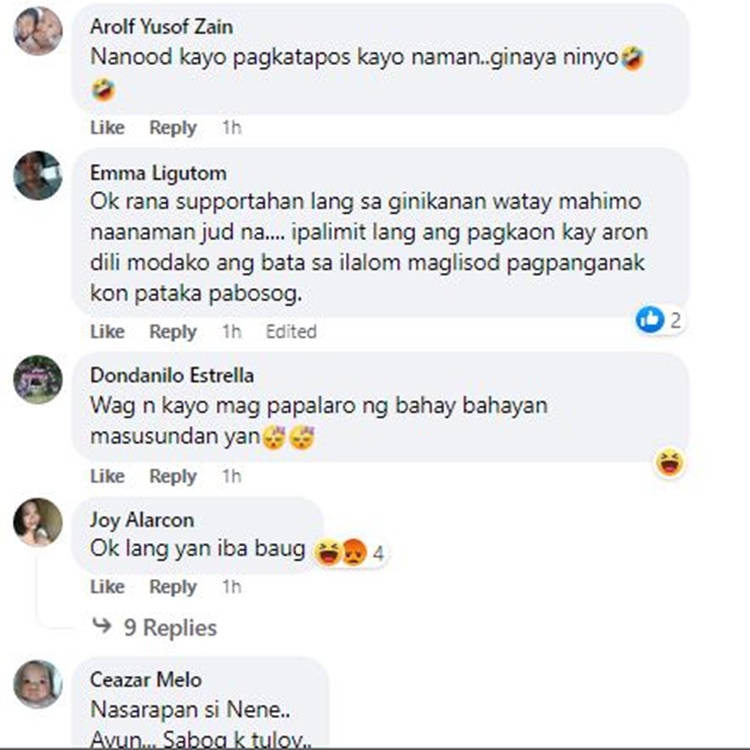View haha reaction on Dondanilo Estrella's comment
Image resolution: width=750 pixels, height=750 pixels.
click(x=669, y=463)
